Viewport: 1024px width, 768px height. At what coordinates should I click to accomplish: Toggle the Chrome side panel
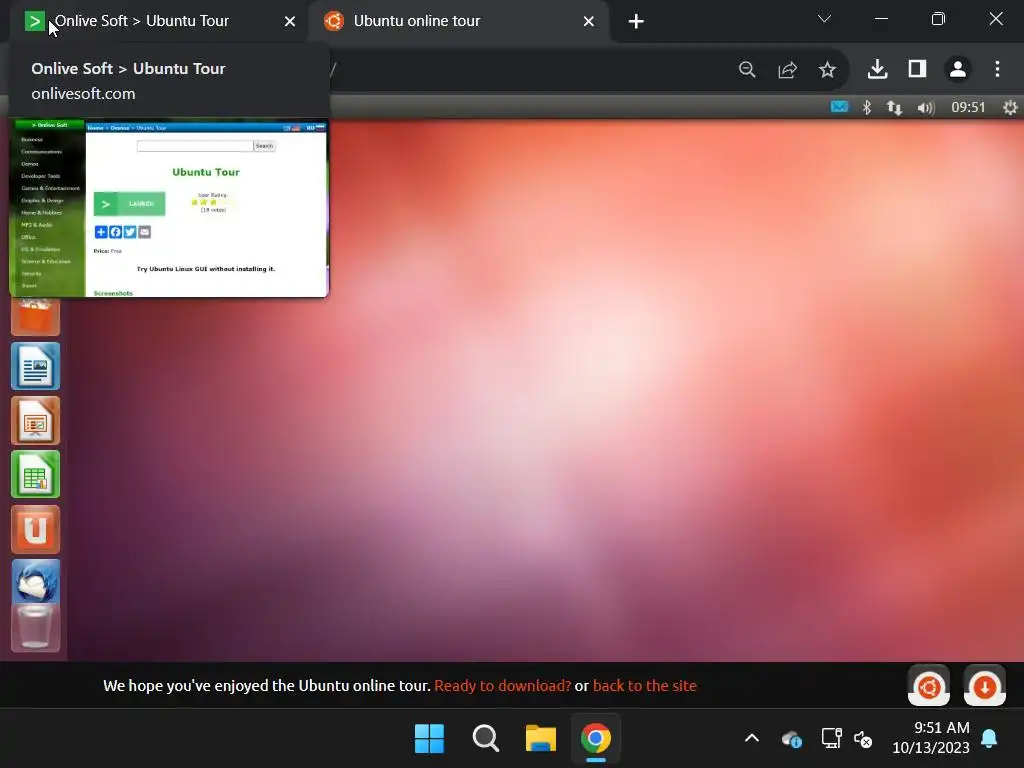[918, 69]
